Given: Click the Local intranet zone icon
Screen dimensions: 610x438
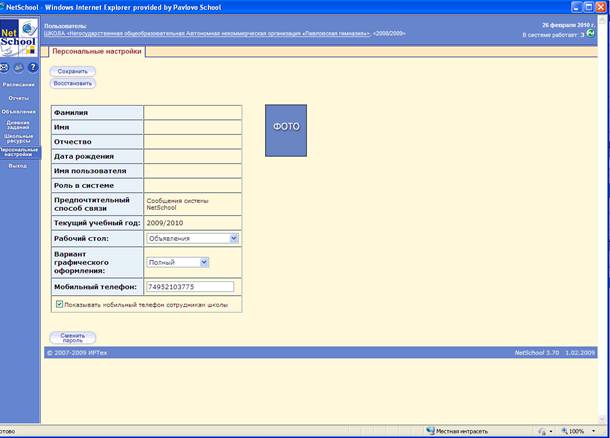Looking at the screenshot, I should click(x=432, y=431).
